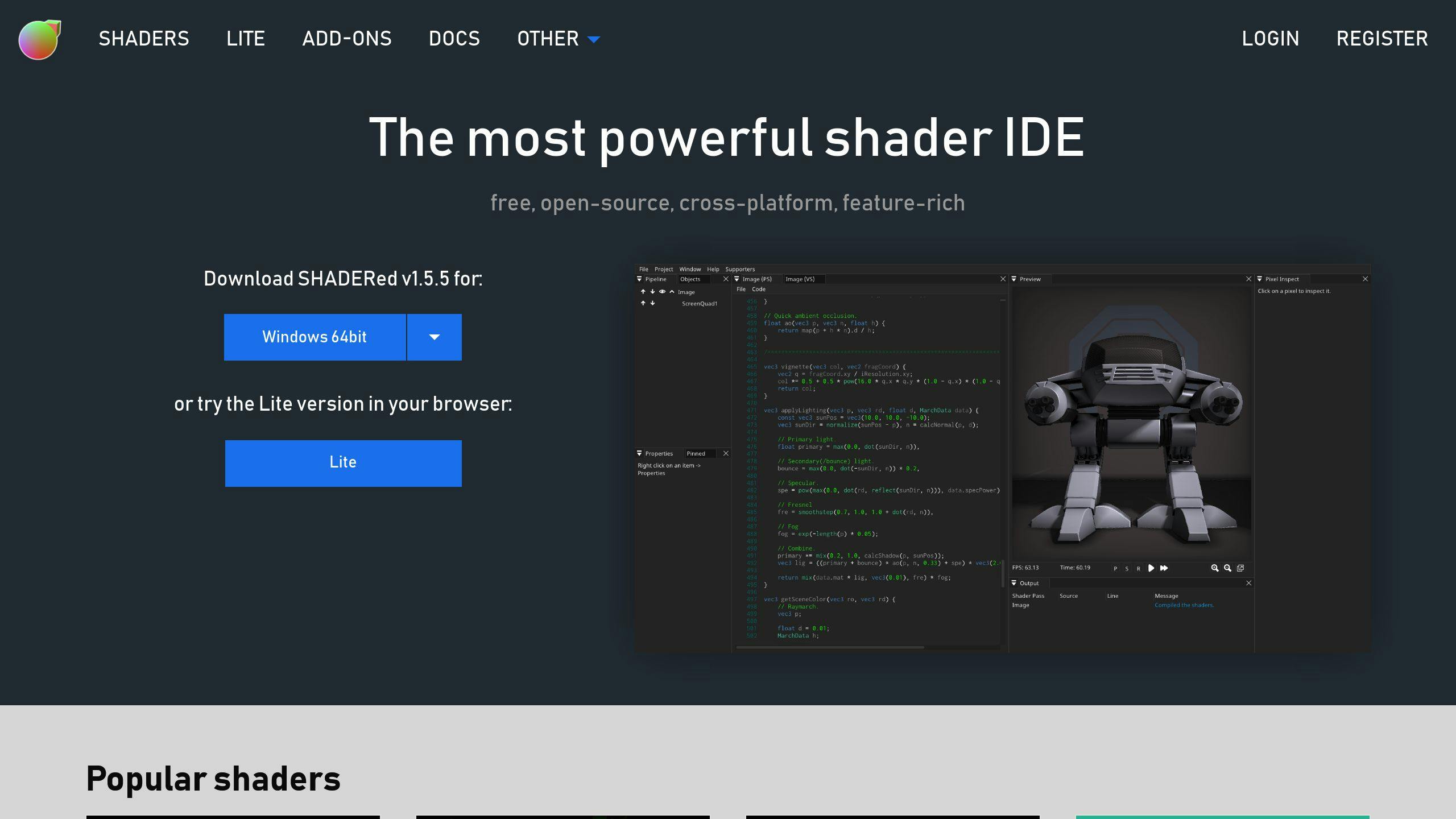Go to the LITE nav link
1456x819 pixels.
tap(246, 39)
